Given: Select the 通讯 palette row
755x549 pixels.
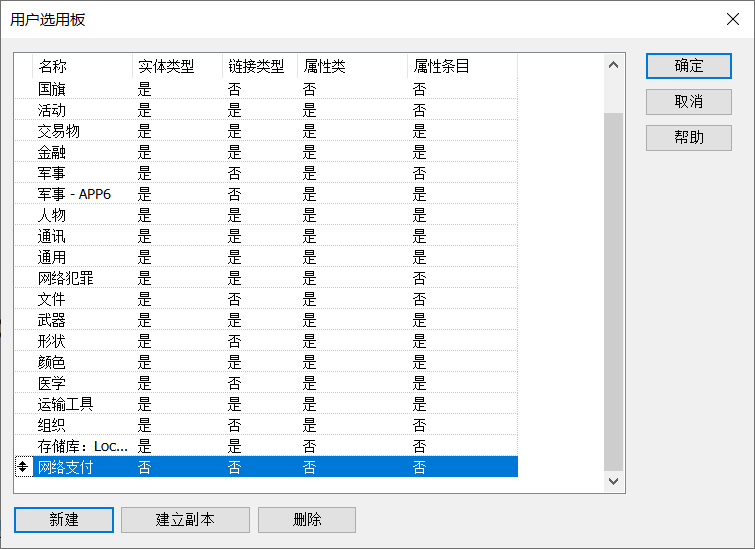Looking at the screenshot, I should [266, 236].
